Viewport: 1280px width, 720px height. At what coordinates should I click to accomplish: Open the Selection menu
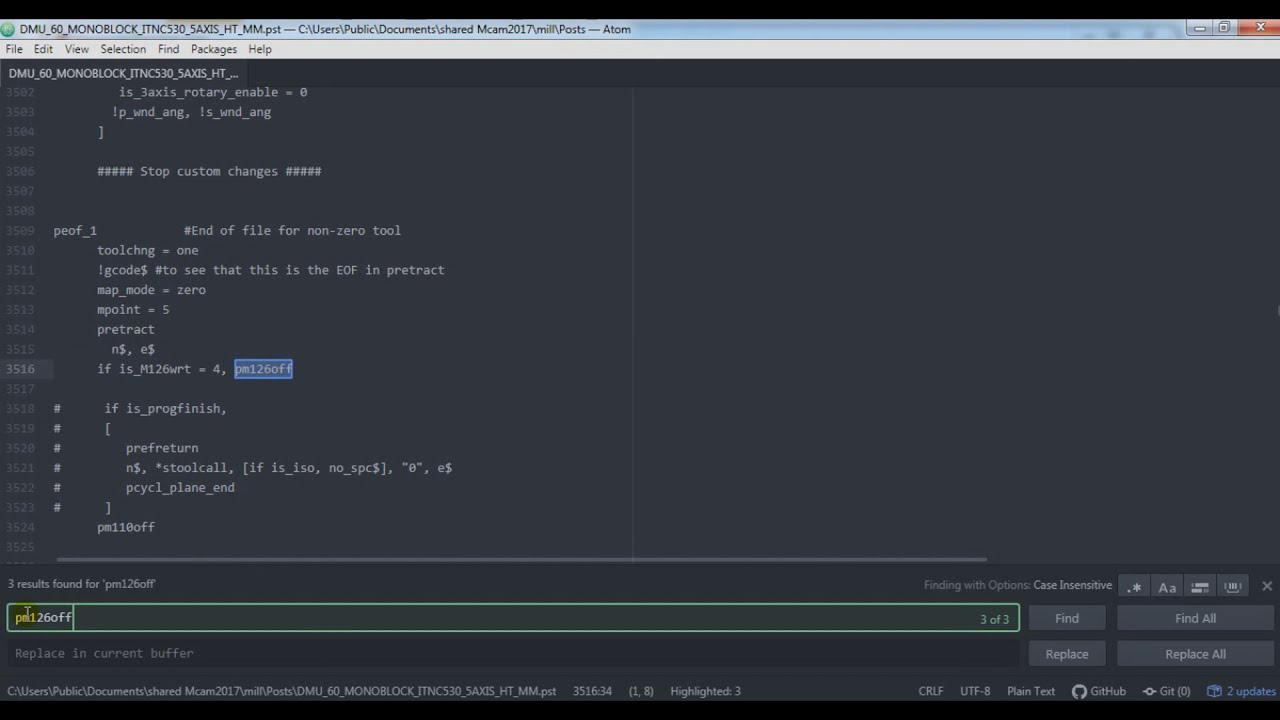[x=123, y=49]
